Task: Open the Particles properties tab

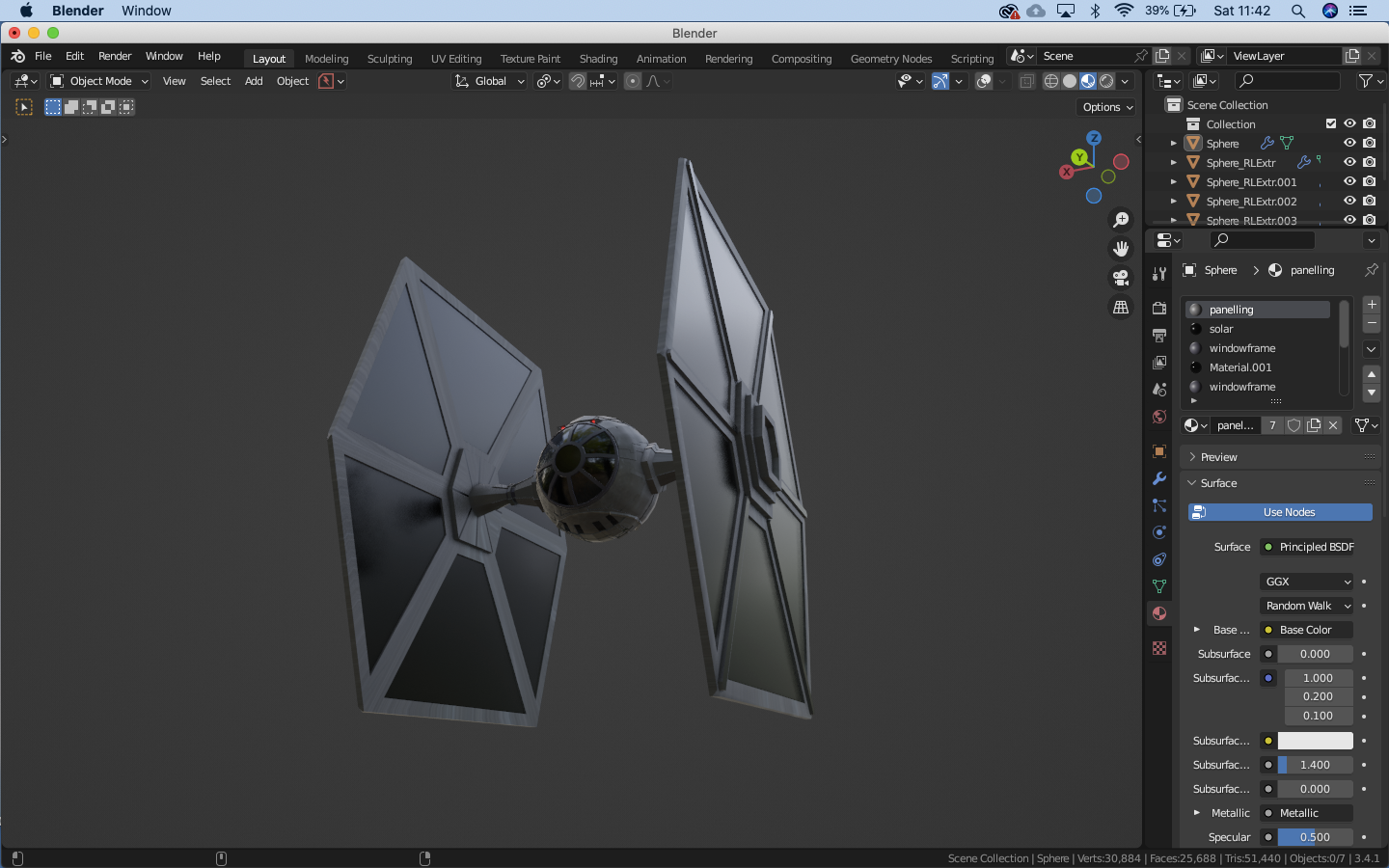Action: coord(1159,505)
